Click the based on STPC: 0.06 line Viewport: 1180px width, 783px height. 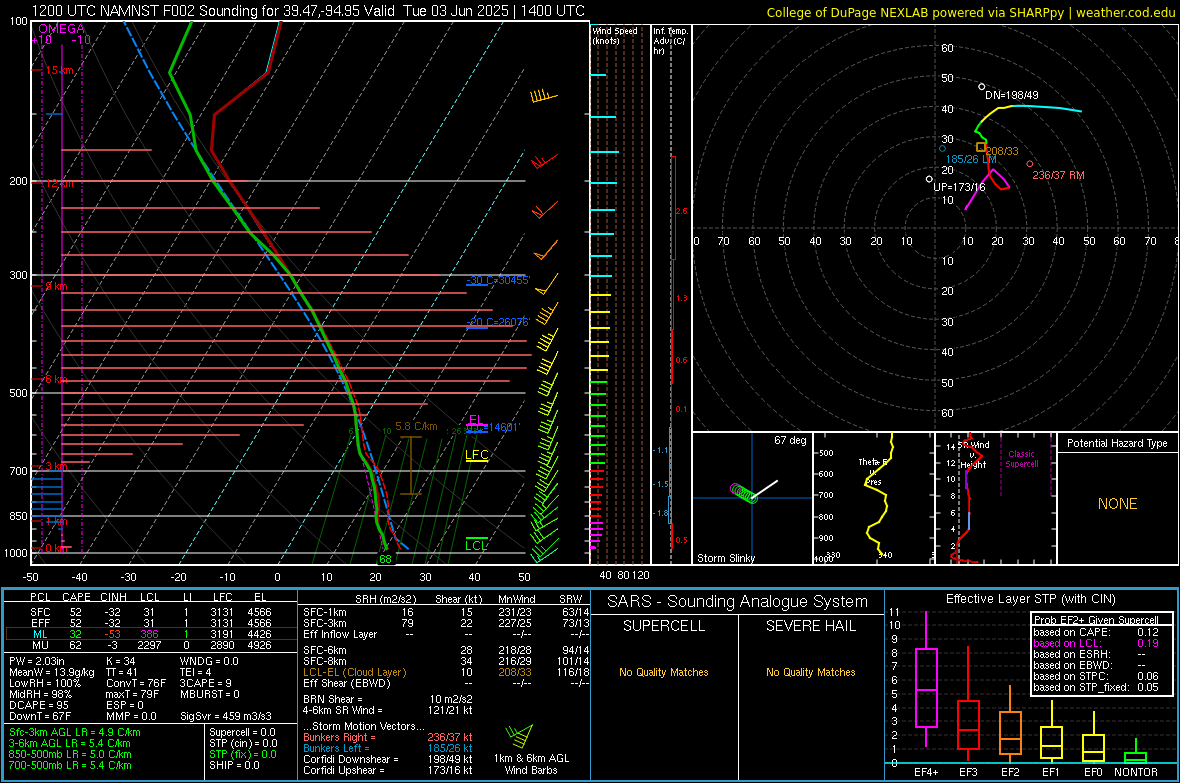(1096, 676)
